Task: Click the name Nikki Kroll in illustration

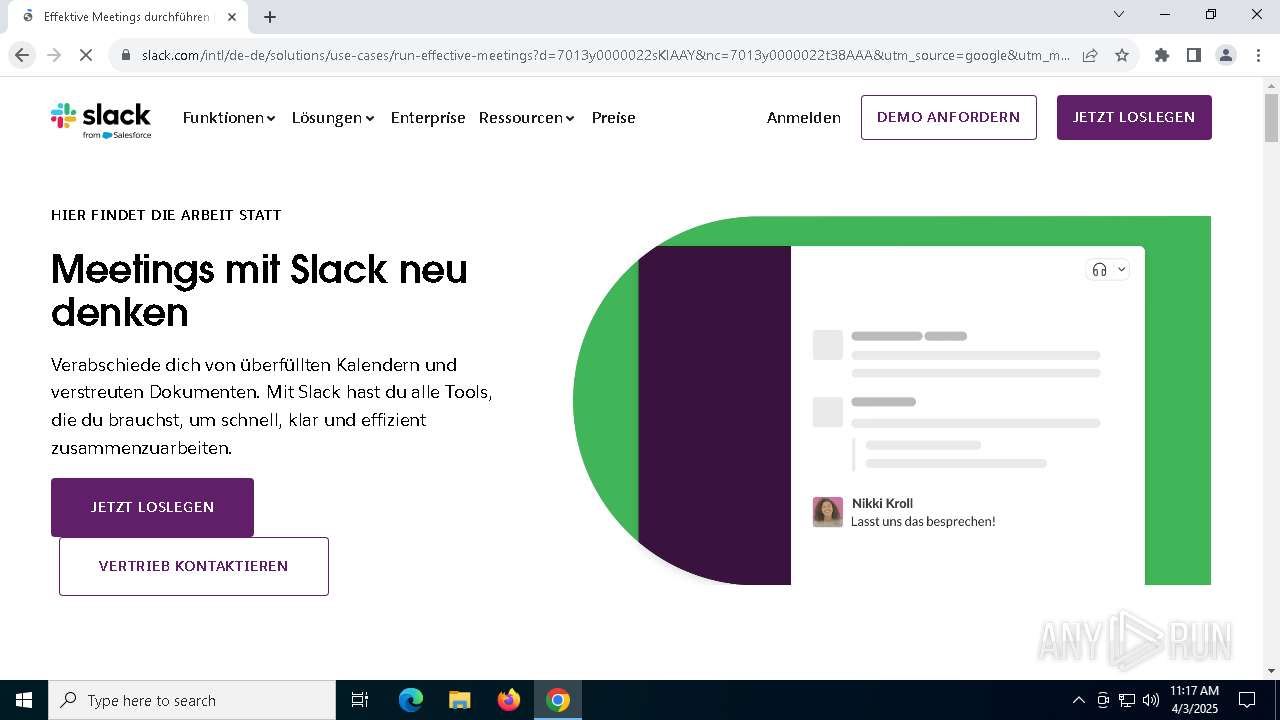Action: click(x=882, y=503)
